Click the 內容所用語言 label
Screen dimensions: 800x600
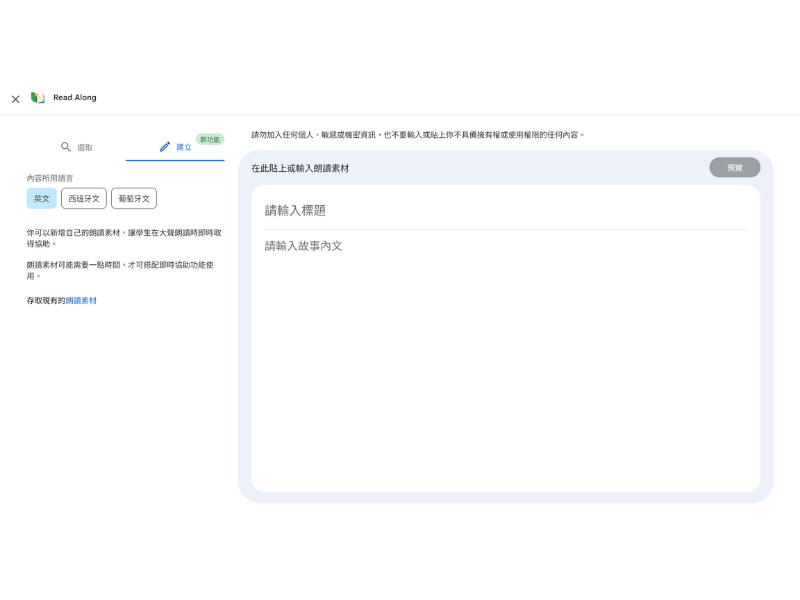pyautogui.click(x=50, y=178)
